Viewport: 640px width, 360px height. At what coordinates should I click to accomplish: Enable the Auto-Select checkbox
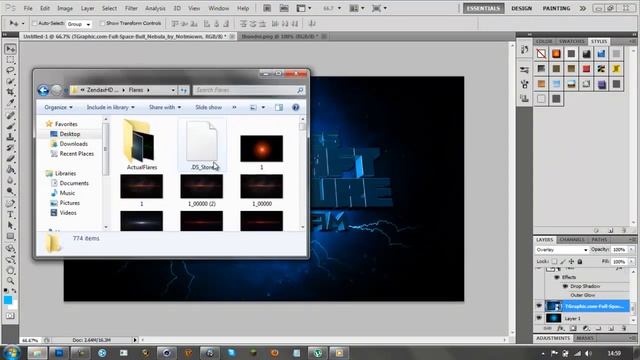(34, 23)
